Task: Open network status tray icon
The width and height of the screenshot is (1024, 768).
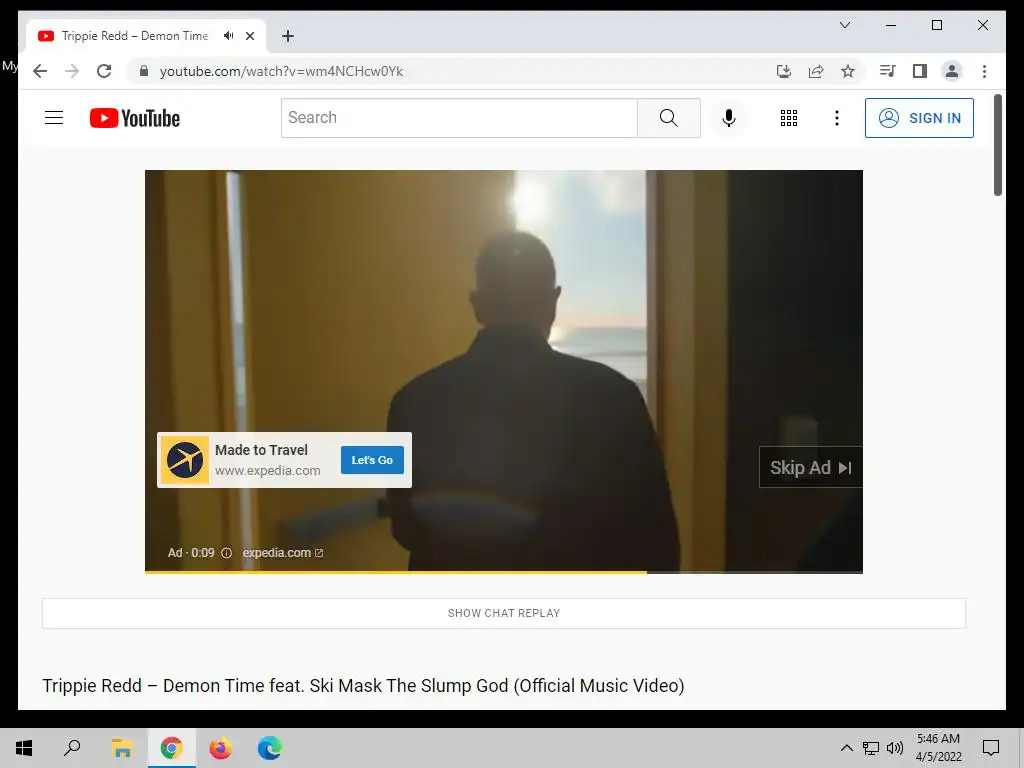Action: click(x=871, y=748)
